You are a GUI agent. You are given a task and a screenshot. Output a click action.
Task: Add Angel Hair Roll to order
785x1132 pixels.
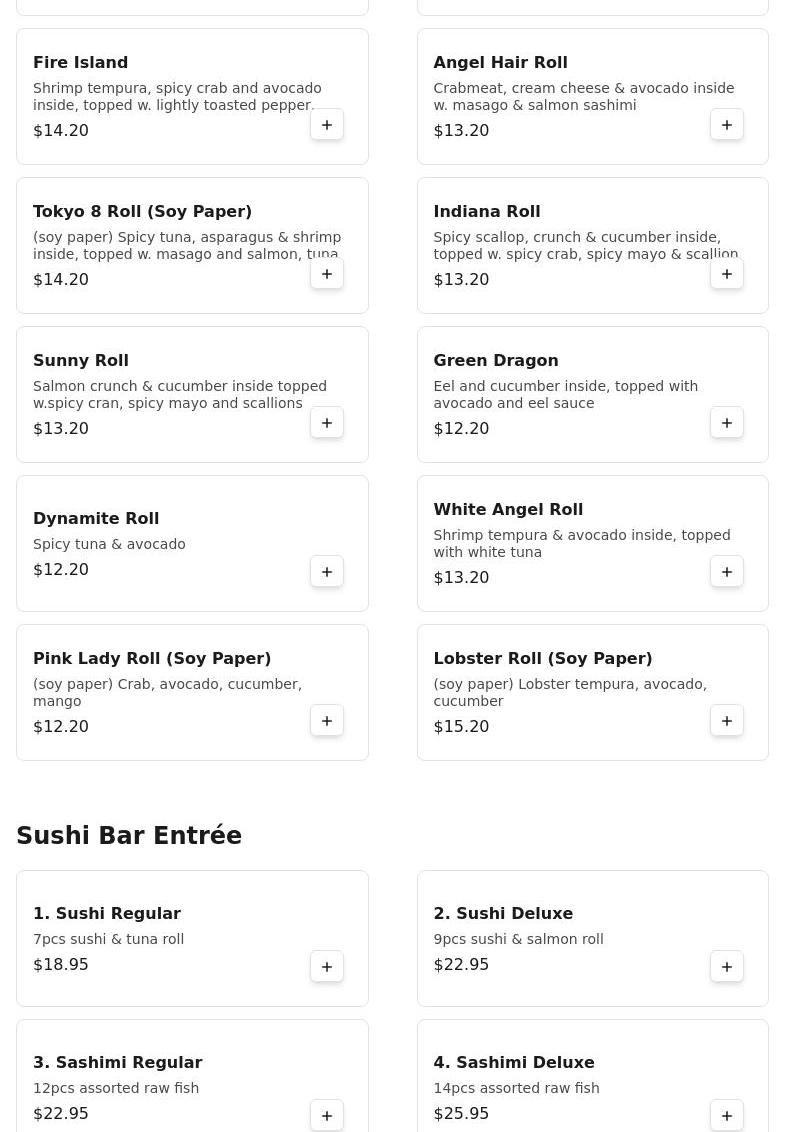click(x=727, y=125)
